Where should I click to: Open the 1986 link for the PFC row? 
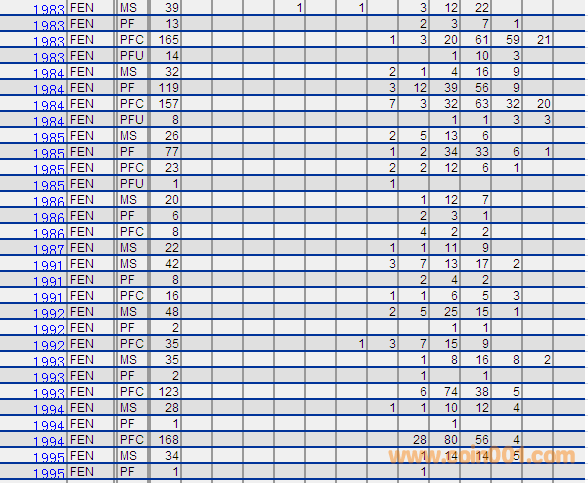coord(49,233)
